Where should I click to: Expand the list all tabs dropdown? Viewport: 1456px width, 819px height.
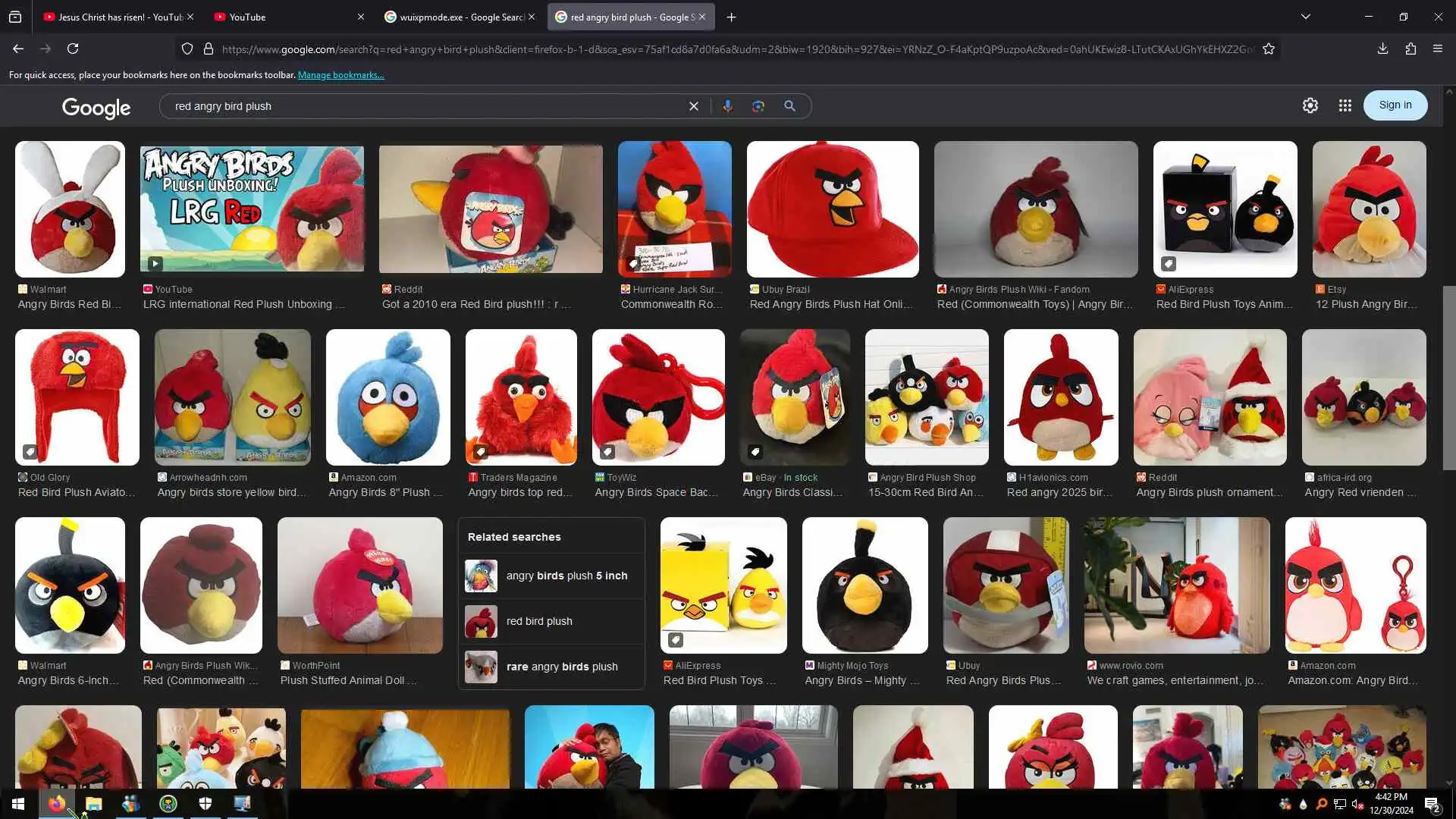(x=1305, y=17)
